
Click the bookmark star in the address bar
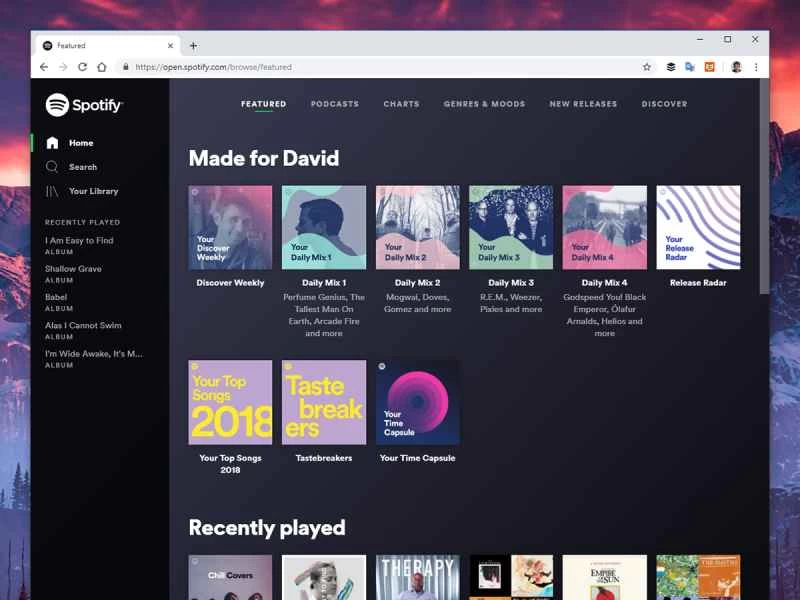pos(647,67)
